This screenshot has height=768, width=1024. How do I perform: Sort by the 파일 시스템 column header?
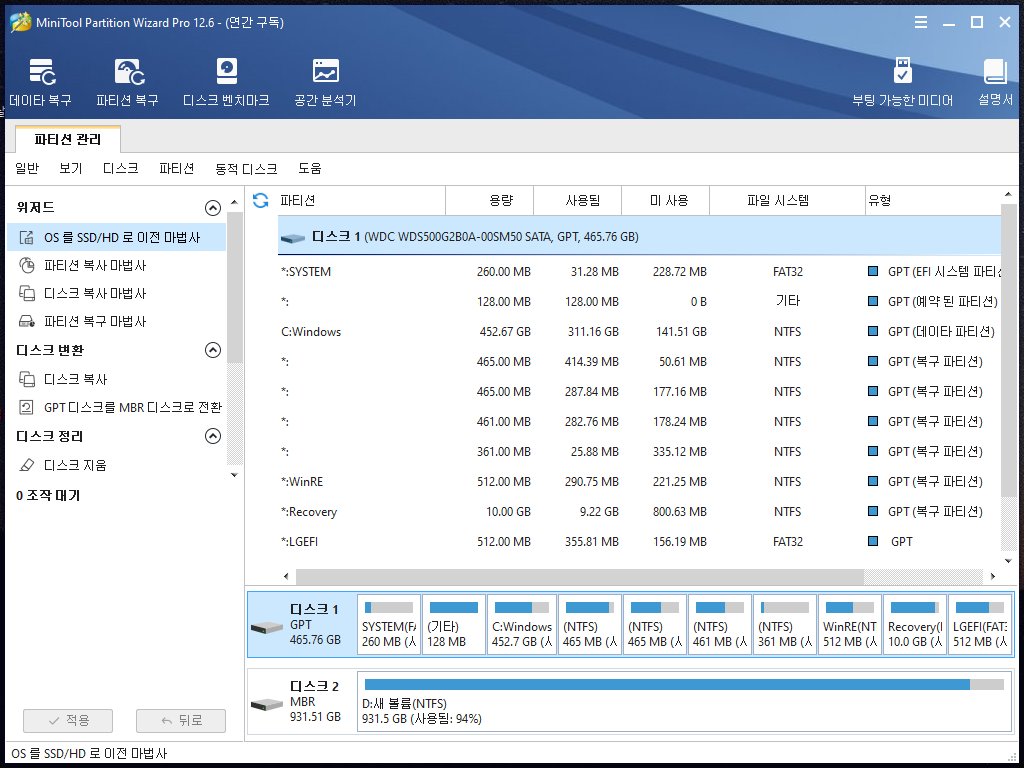point(788,200)
